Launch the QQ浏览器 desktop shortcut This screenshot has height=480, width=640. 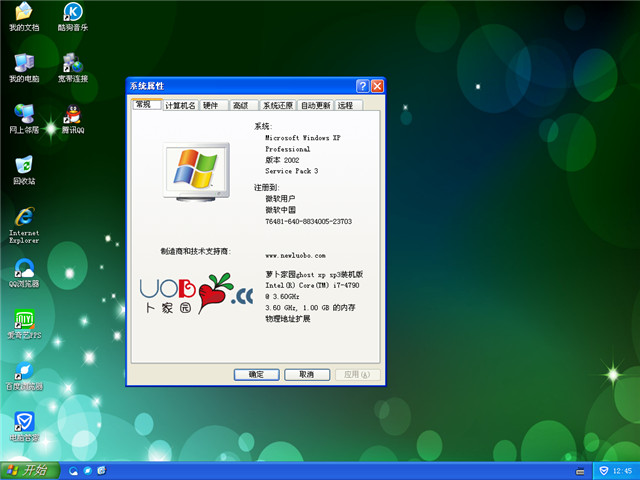tap(24, 273)
